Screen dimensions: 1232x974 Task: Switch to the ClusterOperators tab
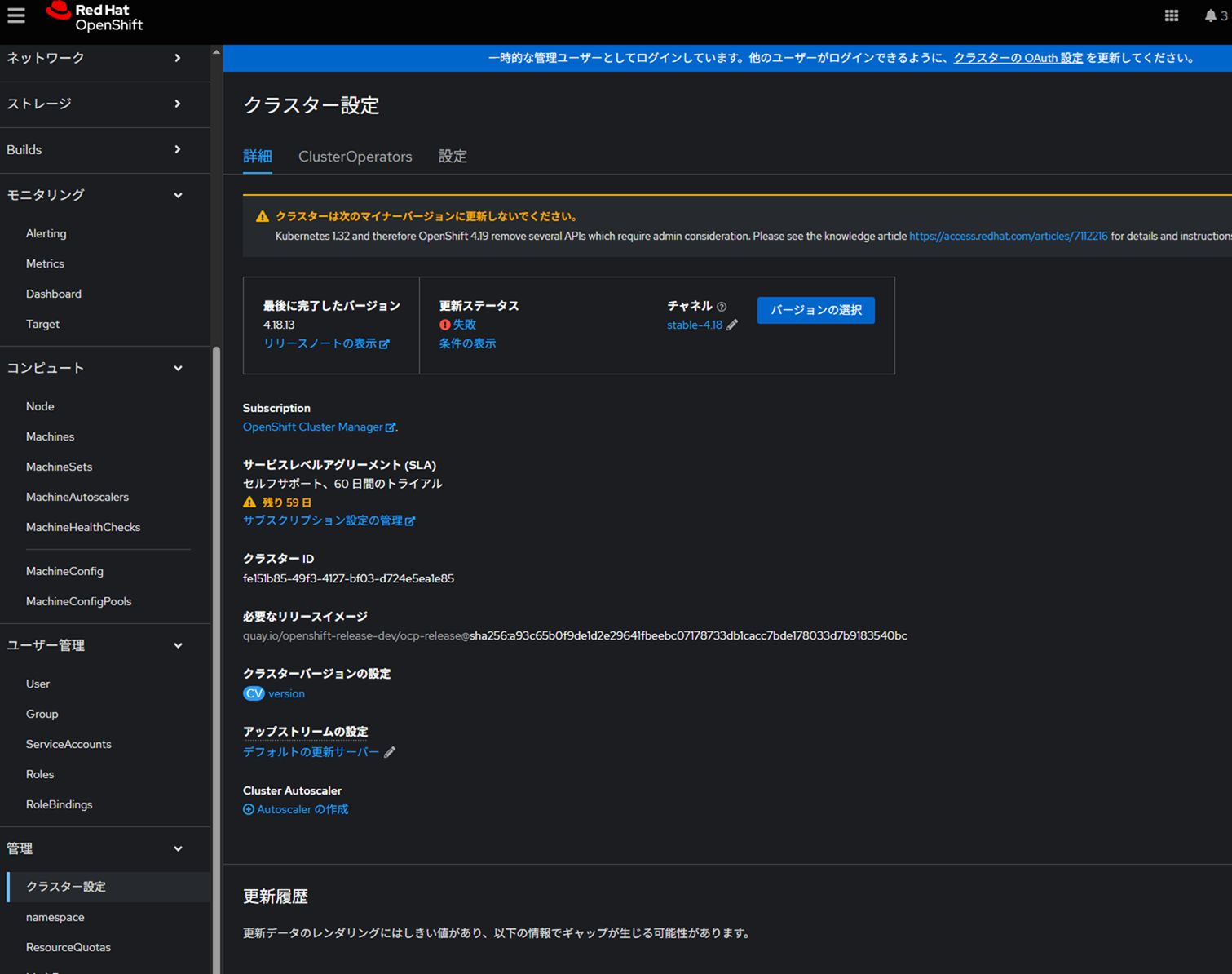pyautogui.click(x=355, y=157)
